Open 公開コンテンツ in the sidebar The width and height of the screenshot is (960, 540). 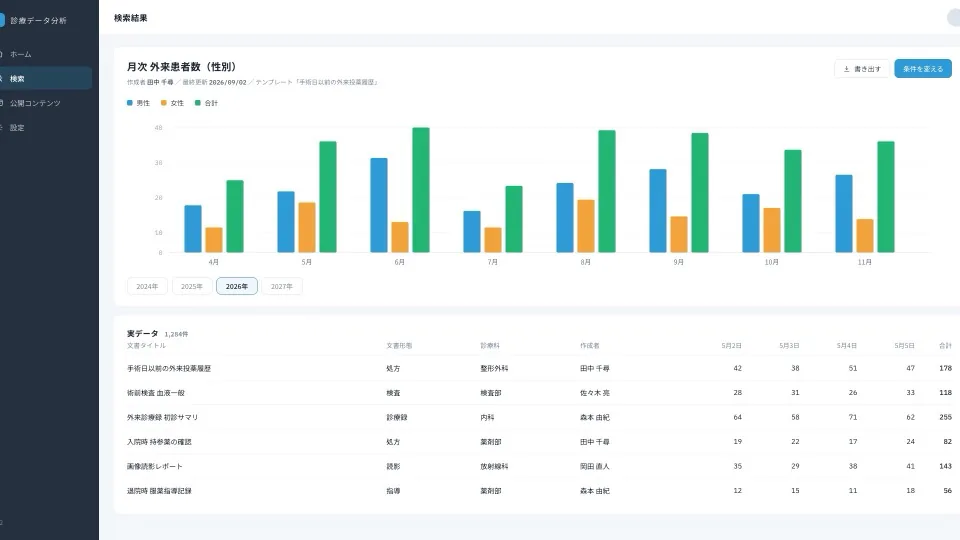pyautogui.click(x=43, y=103)
